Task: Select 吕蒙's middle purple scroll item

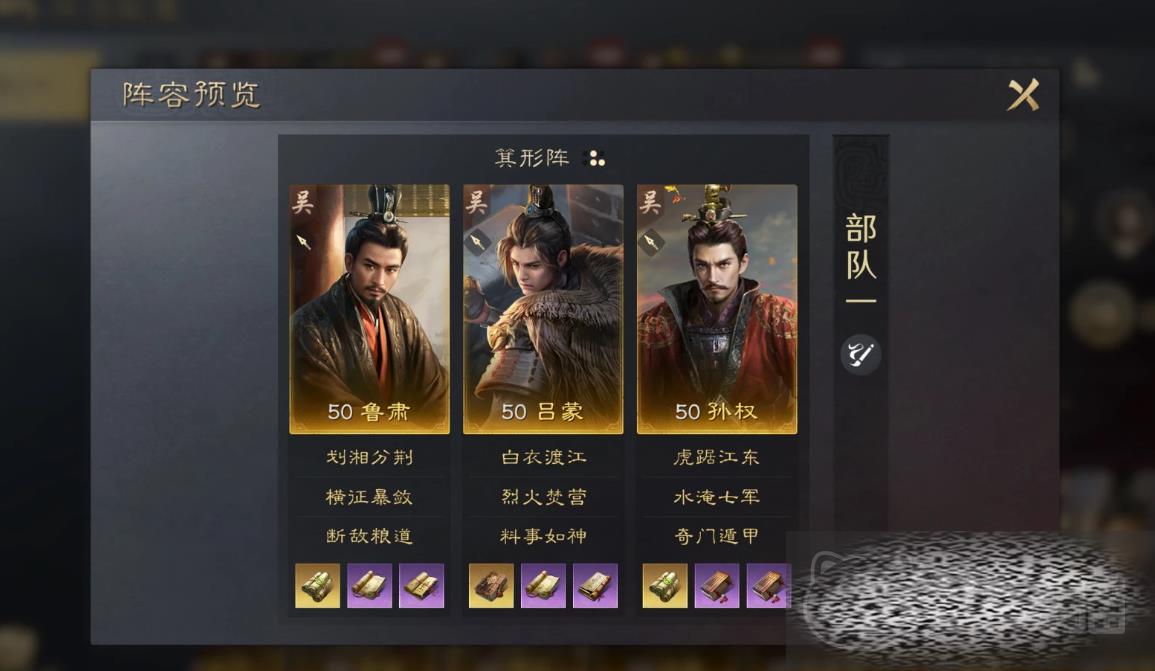Action: point(544,586)
